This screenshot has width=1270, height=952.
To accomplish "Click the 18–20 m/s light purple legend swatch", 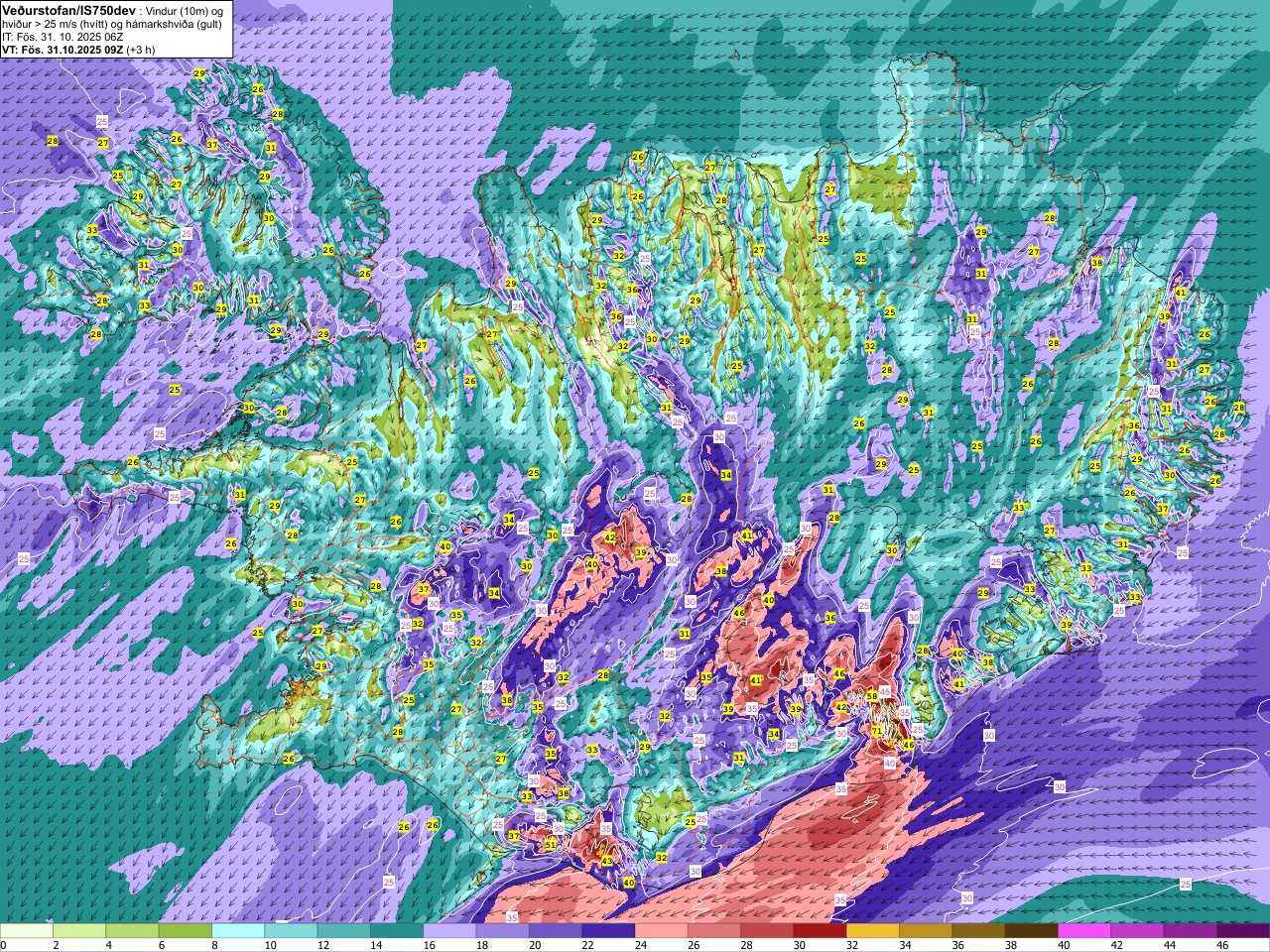I will click(503, 931).
